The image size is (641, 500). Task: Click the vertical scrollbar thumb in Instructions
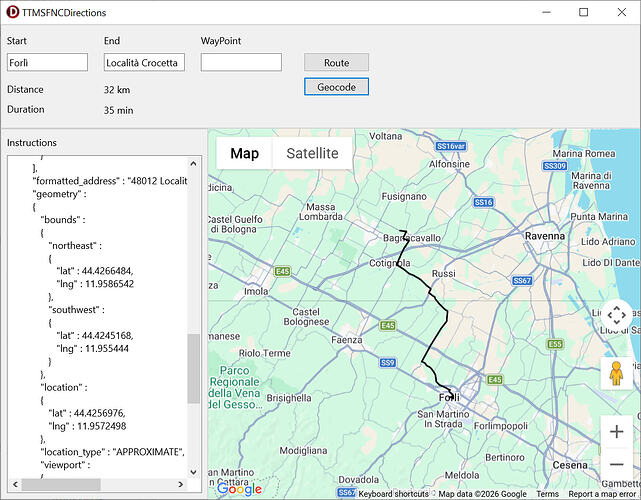[193, 368]
